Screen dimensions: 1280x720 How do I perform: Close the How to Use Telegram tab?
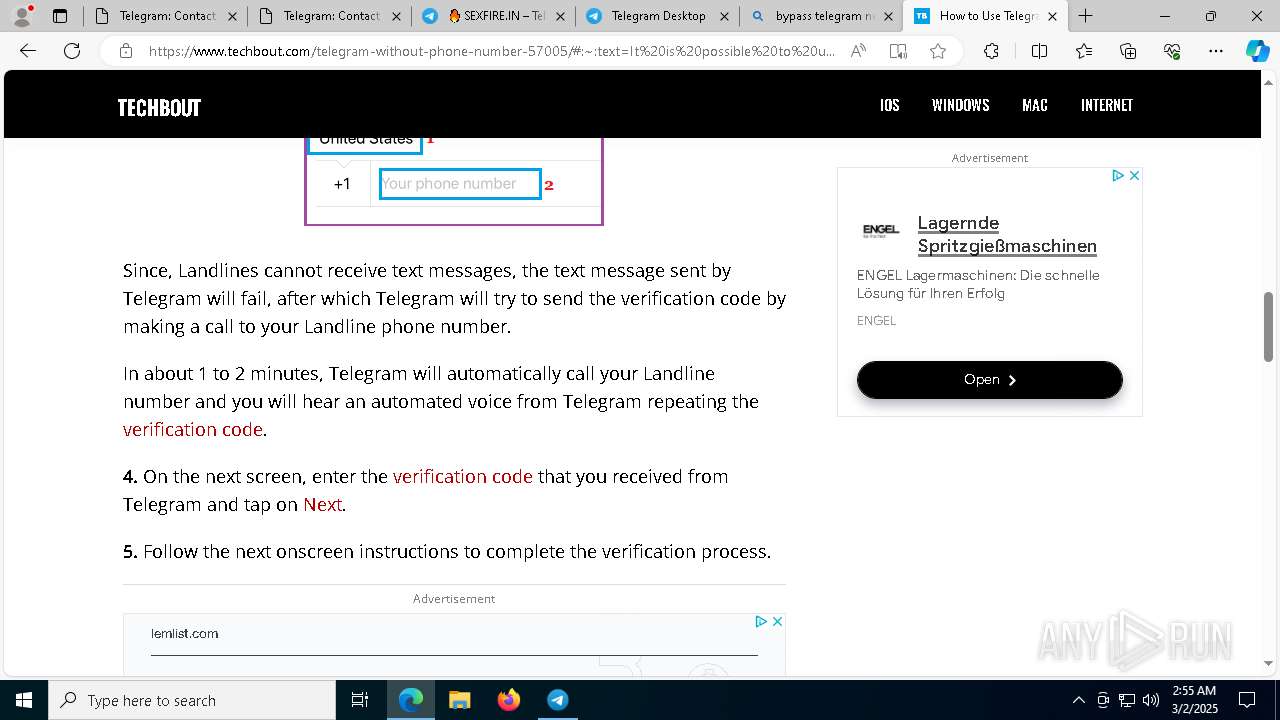pyautogui.click(x=1052, y=16)
